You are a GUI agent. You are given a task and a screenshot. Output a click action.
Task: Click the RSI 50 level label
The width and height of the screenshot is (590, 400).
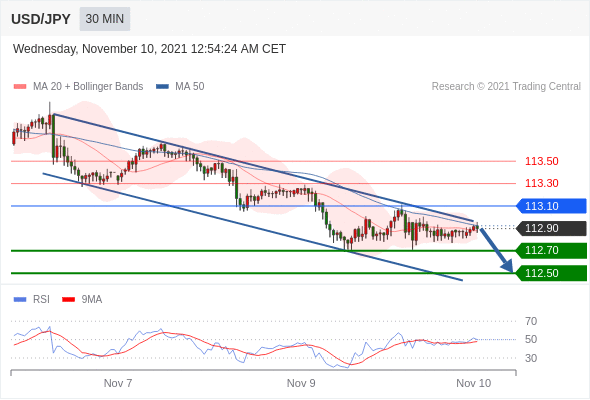[x=531, y=339]
